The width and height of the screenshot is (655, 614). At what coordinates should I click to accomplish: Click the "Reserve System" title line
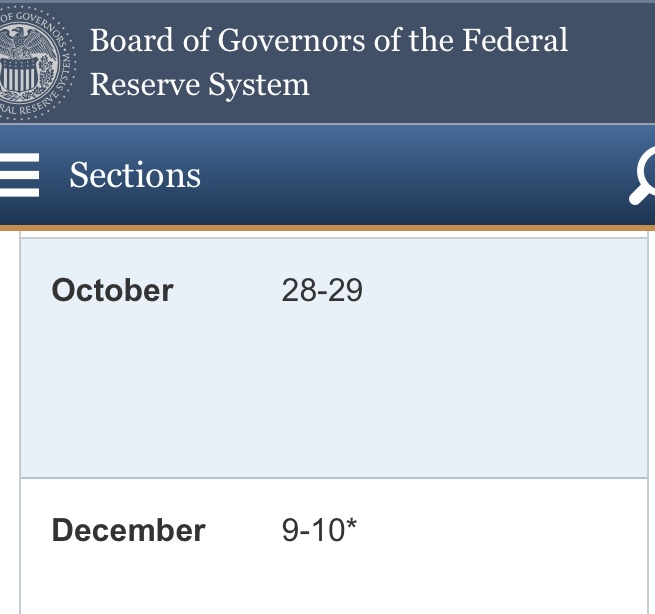200,85
